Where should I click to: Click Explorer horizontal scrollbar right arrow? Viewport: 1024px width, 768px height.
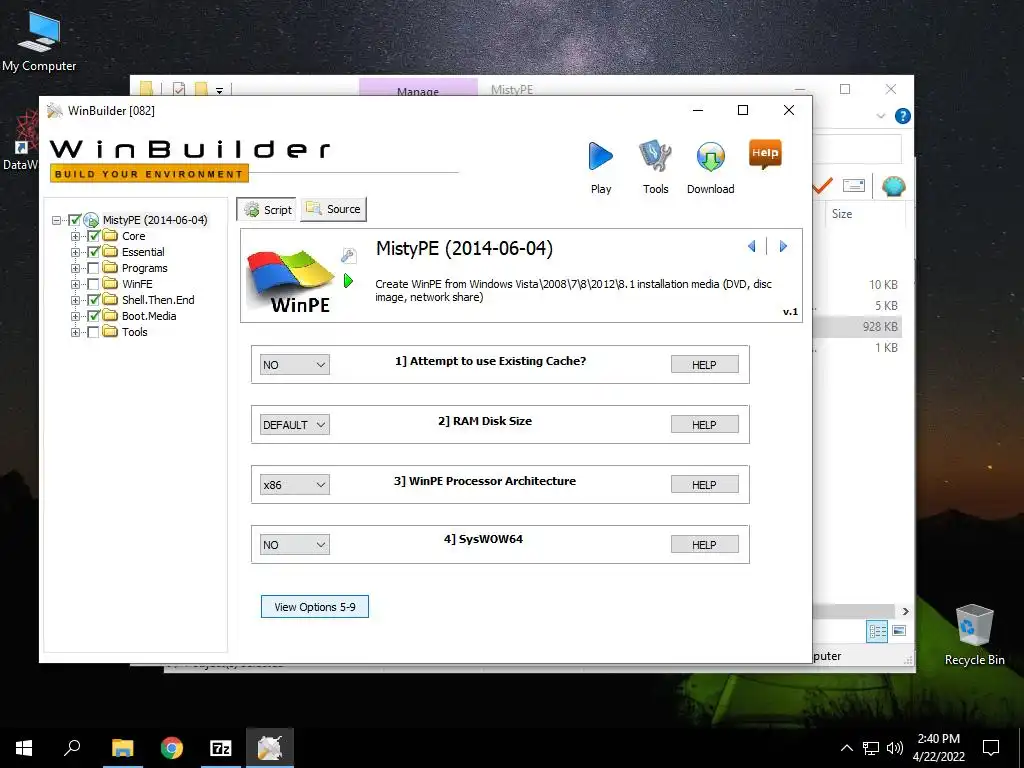905,611
